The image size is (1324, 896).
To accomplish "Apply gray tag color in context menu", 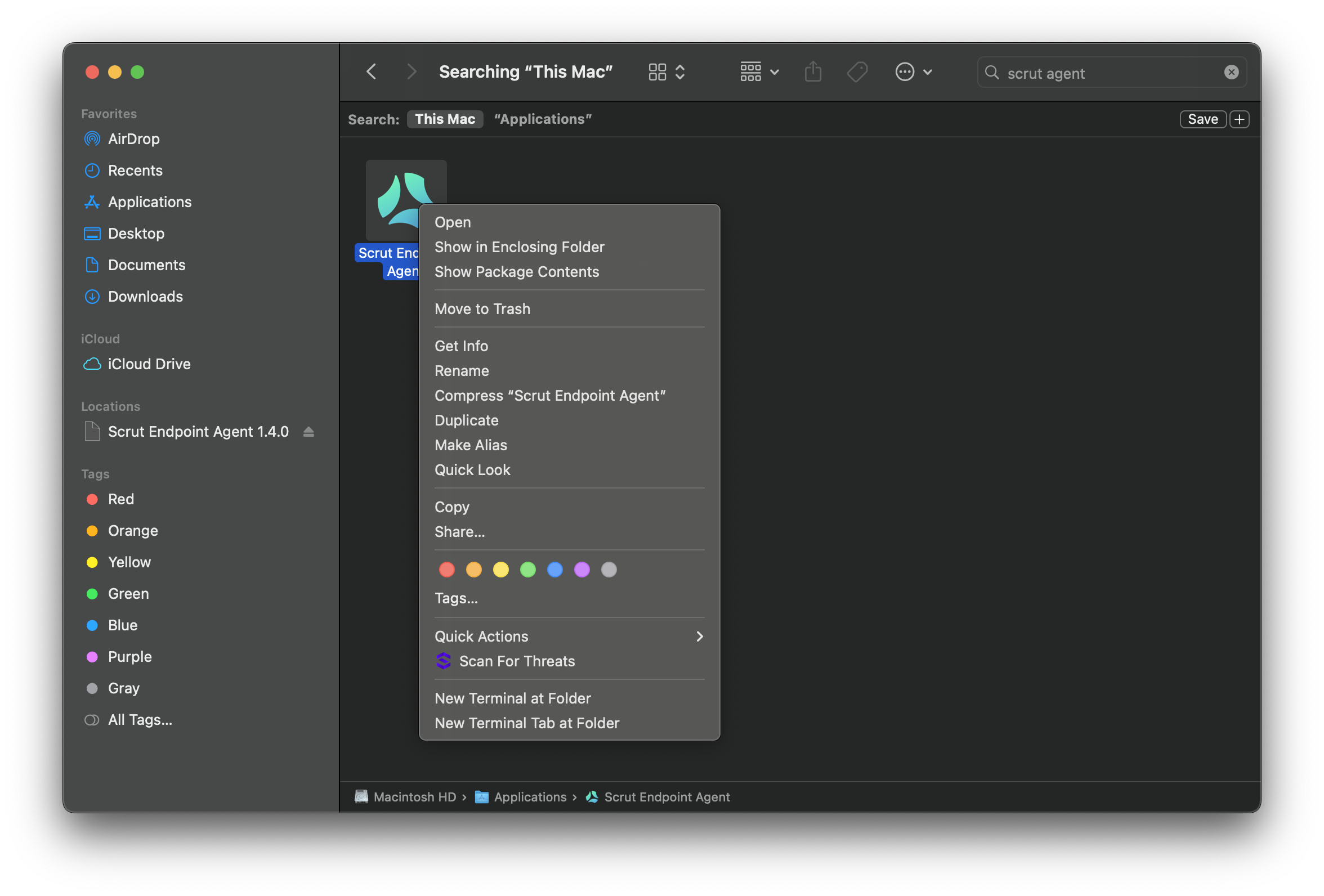I will point(609,570).
